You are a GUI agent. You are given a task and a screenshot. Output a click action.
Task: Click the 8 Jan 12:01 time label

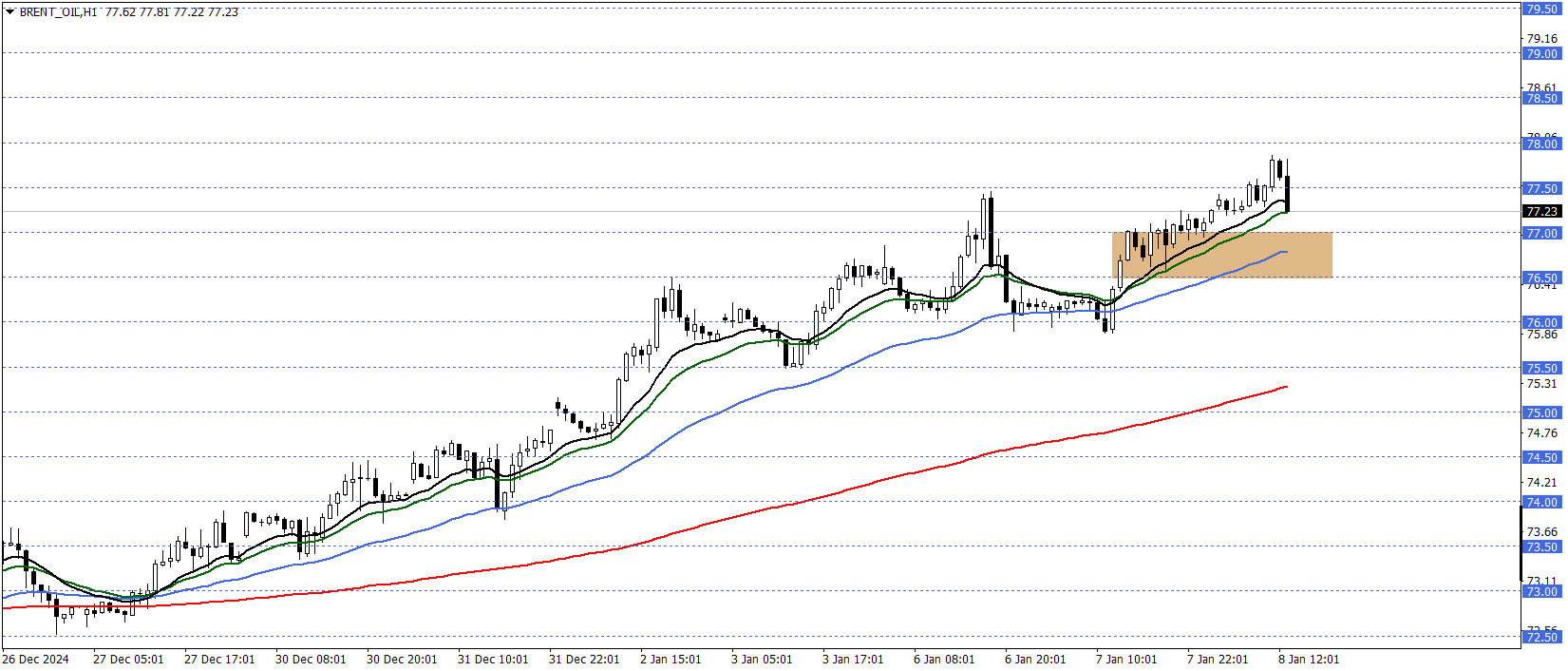pyautogui.click(x=1309, y=660)
